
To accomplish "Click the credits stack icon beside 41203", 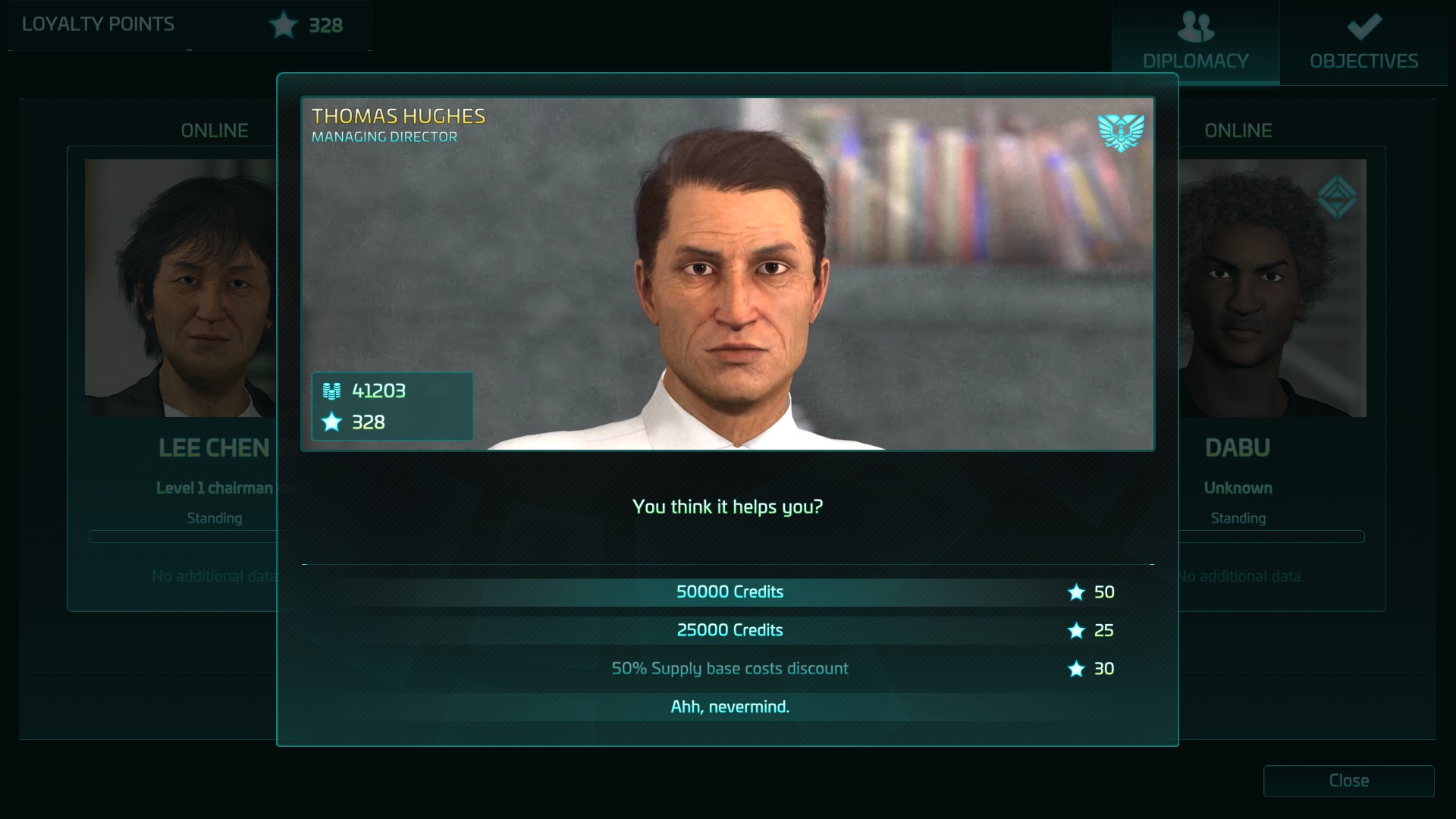I will point(331,391).
